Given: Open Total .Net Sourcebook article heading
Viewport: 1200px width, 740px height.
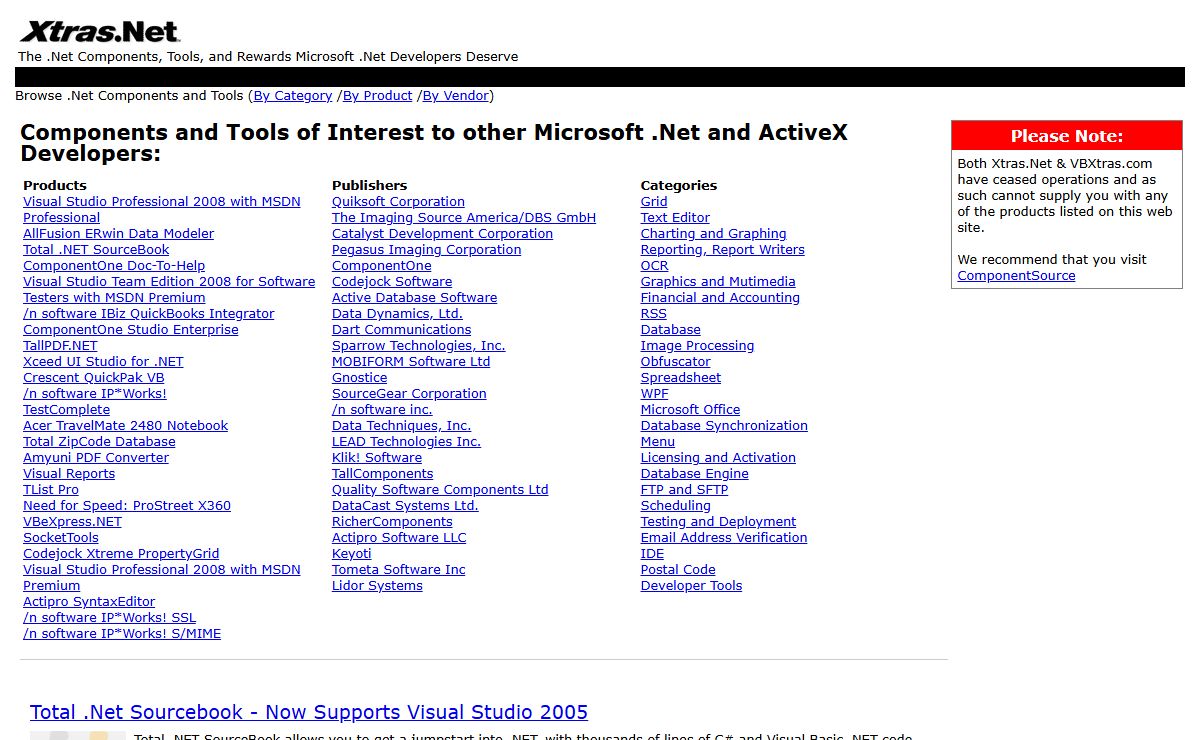Looking at the screenshot, I should tap(309, 712).
